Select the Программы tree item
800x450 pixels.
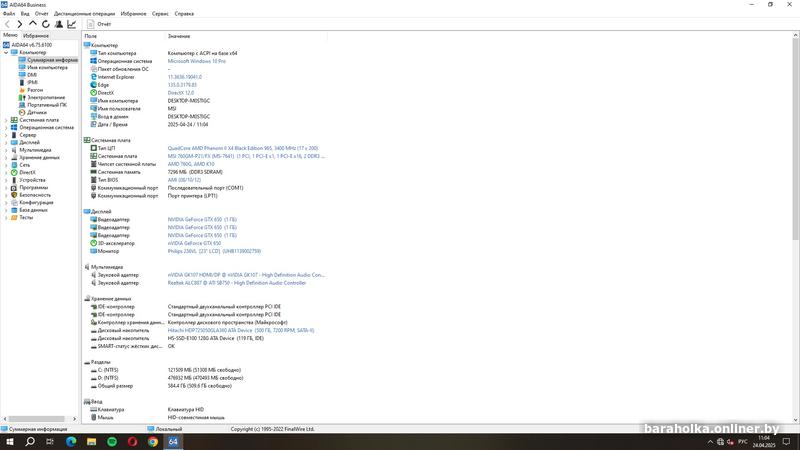click(x=29, y=187)
